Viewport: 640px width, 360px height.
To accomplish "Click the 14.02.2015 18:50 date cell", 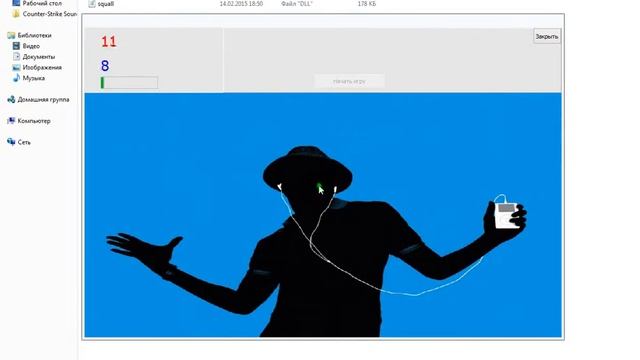I will 241,4.
